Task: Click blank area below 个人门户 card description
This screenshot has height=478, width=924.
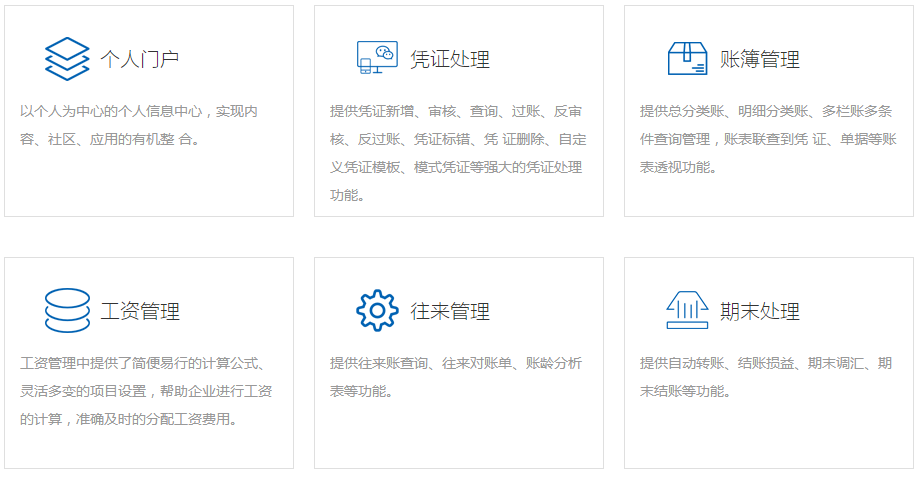Action: 148,185
